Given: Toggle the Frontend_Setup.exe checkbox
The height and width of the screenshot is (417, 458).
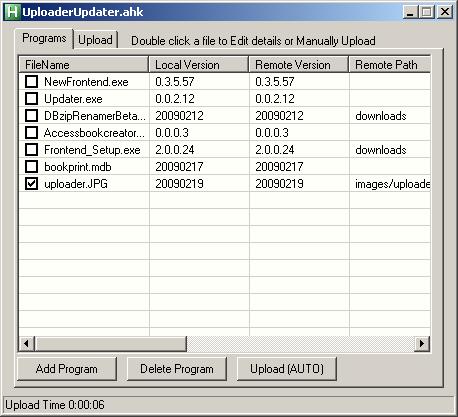Looking at the screenshot, I should [31, 149].
